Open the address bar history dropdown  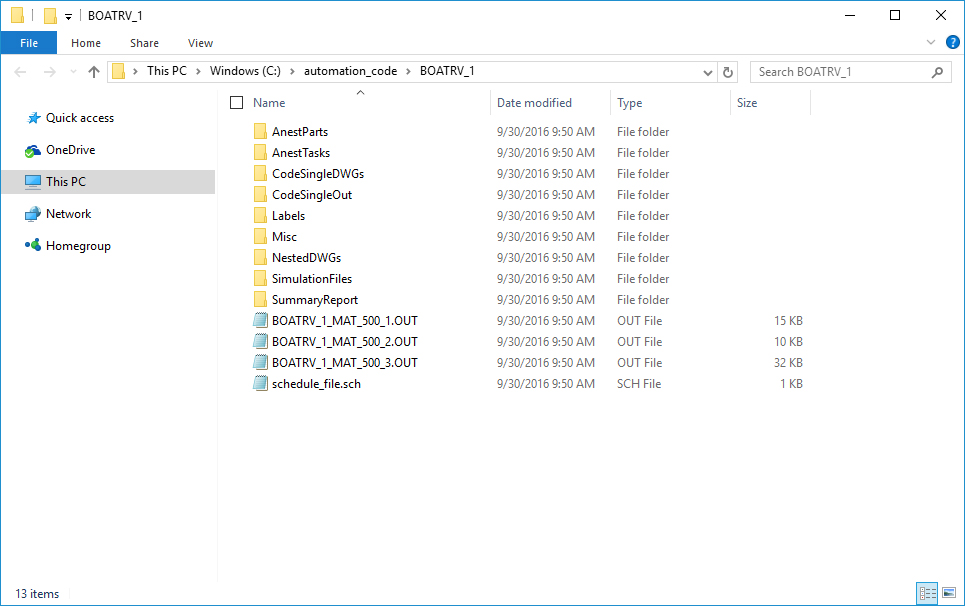point(708,71)
